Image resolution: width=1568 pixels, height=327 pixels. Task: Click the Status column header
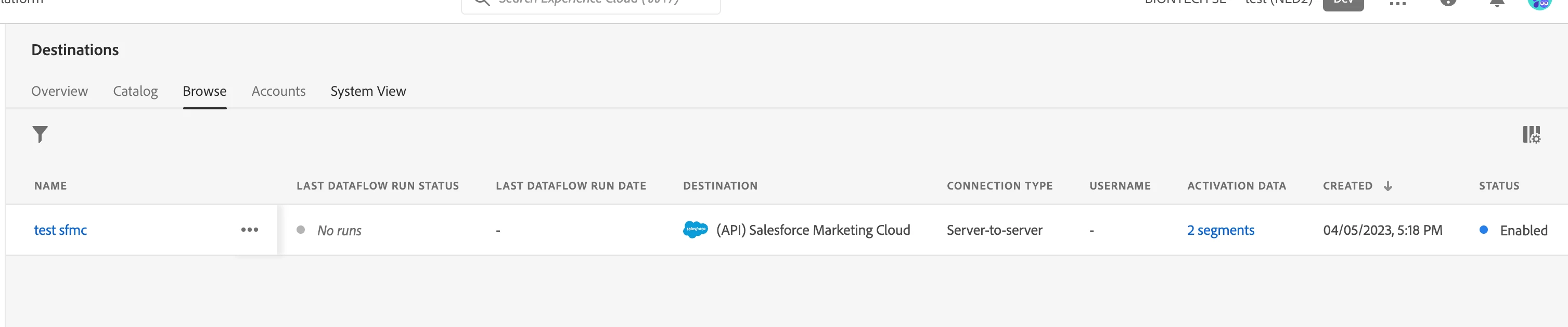point(1499,186)
